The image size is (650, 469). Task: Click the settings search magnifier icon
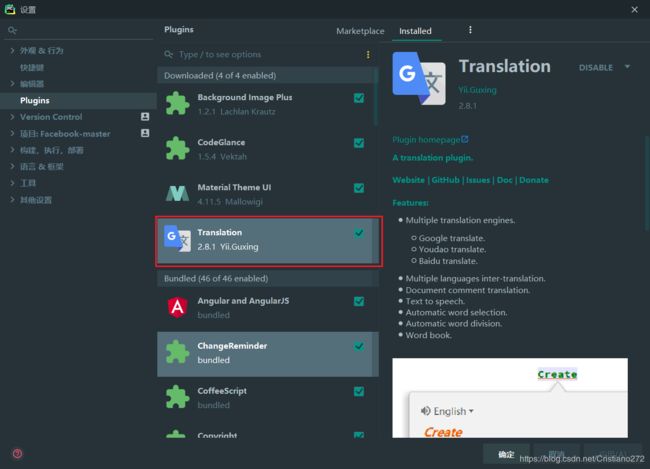[x=12, y=30]
